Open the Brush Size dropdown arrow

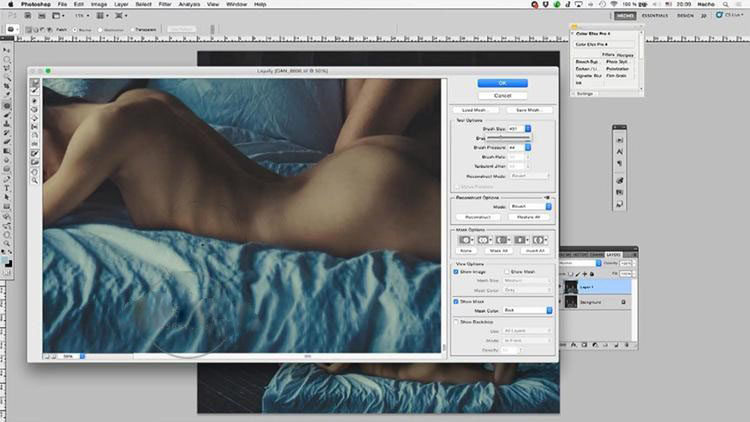(x=528, y=129)
